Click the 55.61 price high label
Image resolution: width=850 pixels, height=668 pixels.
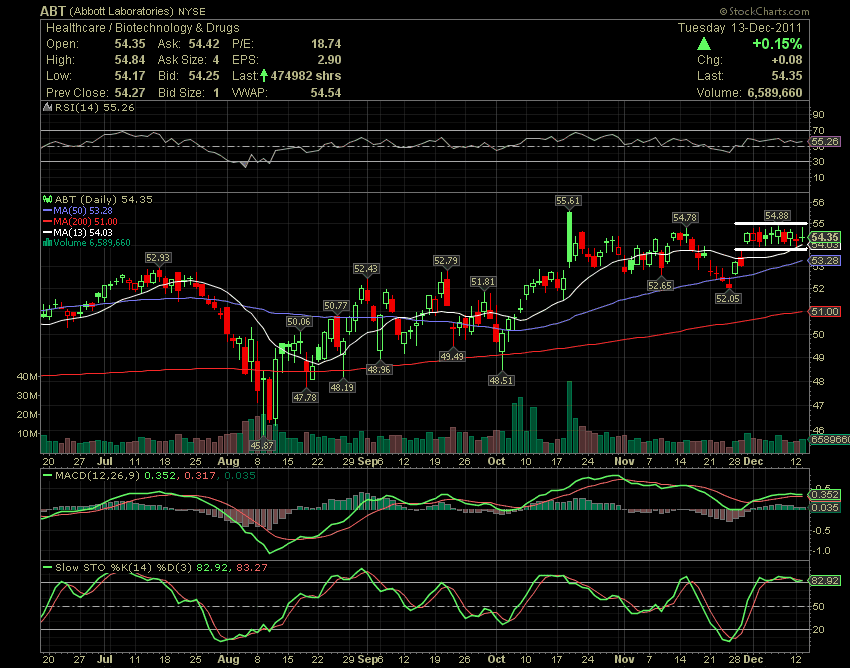tap(568, 201)
